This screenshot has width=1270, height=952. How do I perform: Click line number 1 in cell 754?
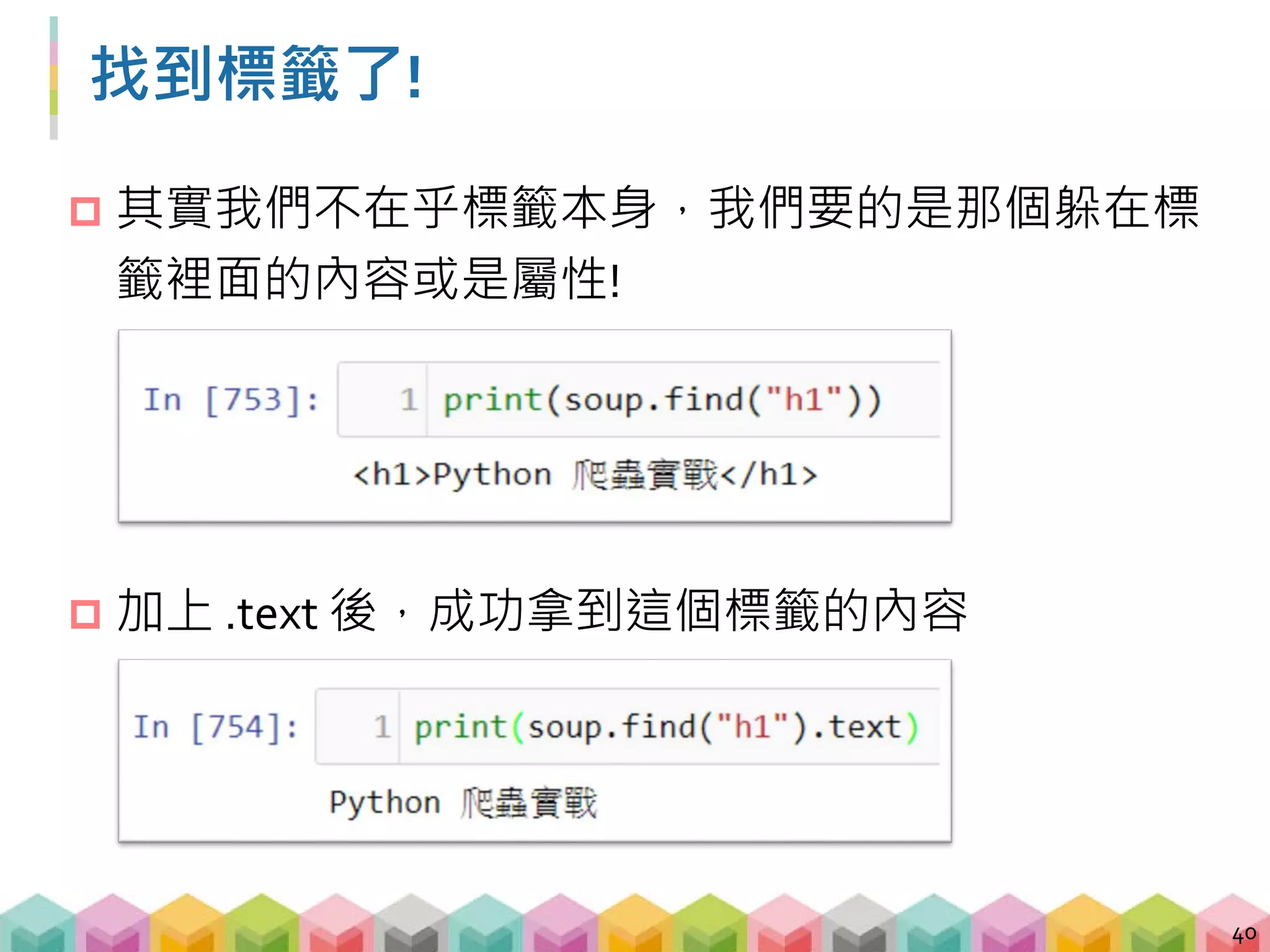coord(382,727)
